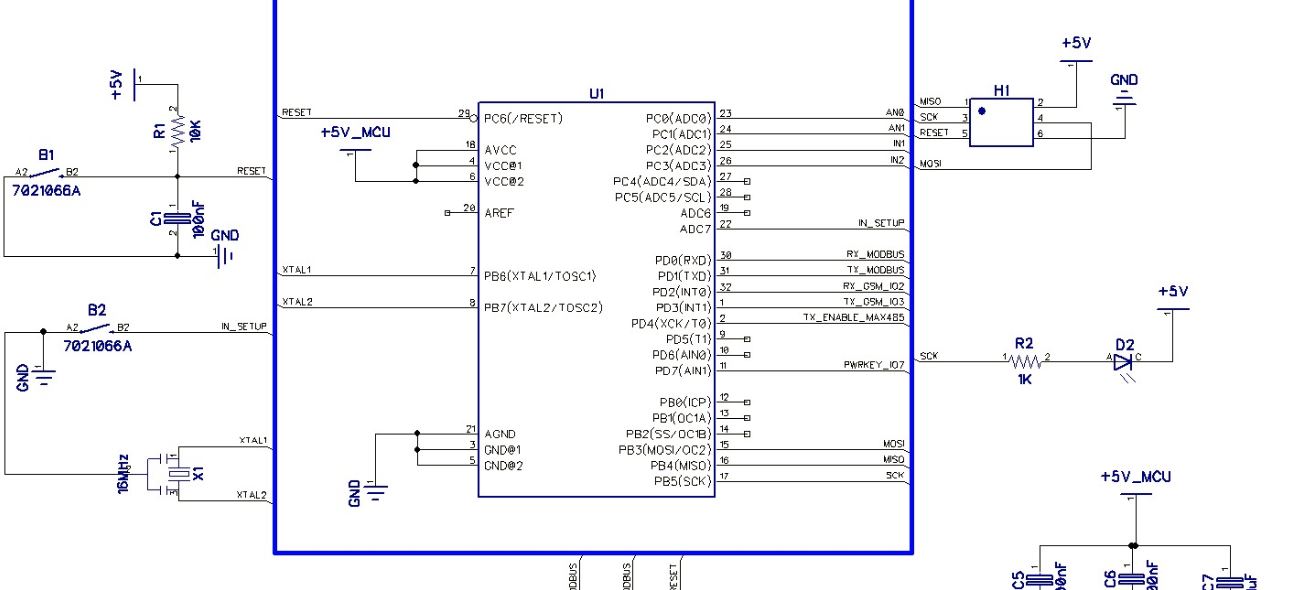Click the TX_ENABLE_MAX485 net label
The height and width of the screenshot is (590, 1290).
(854, 317)
